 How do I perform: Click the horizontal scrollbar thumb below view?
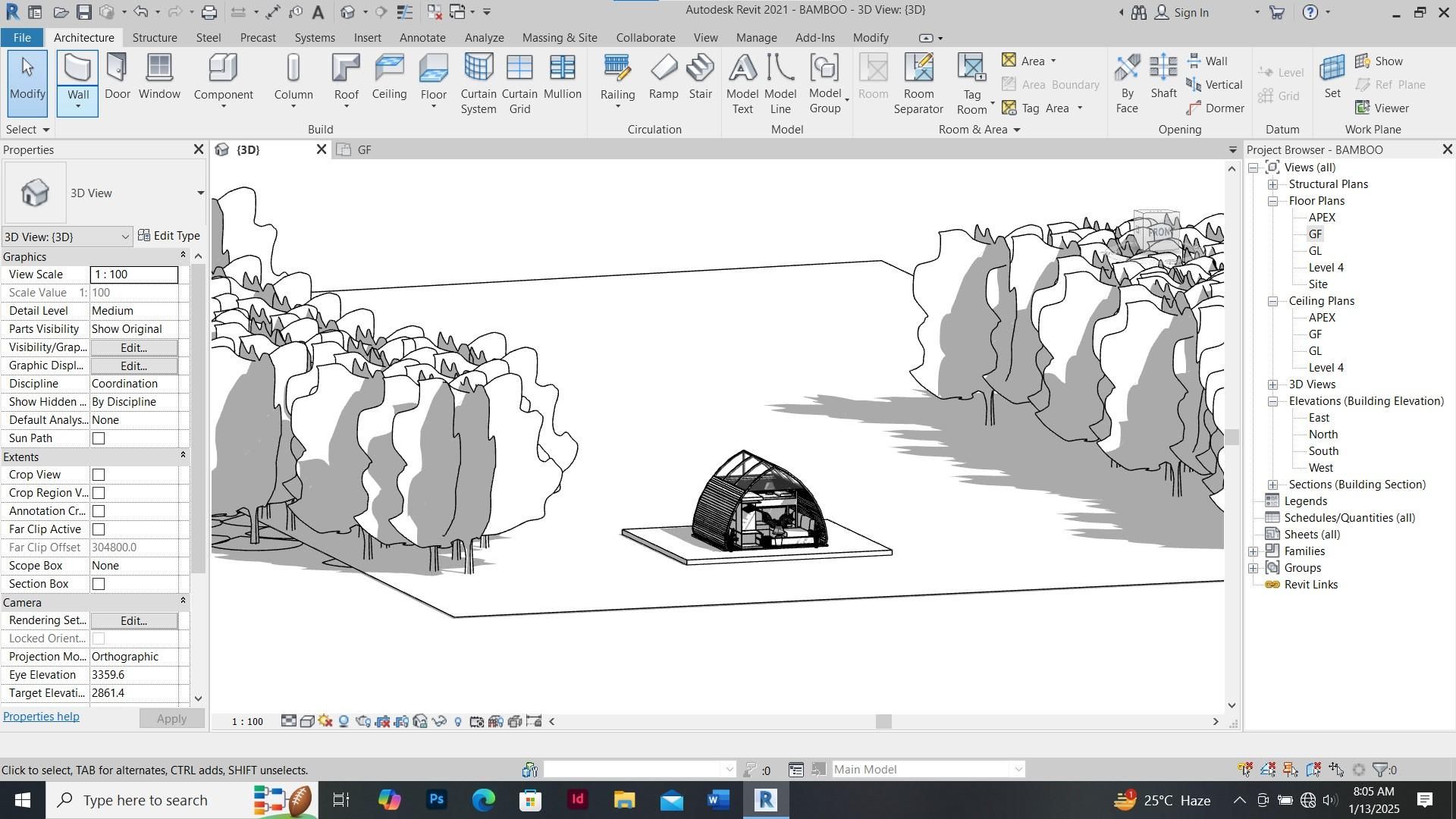click(883, 722)
